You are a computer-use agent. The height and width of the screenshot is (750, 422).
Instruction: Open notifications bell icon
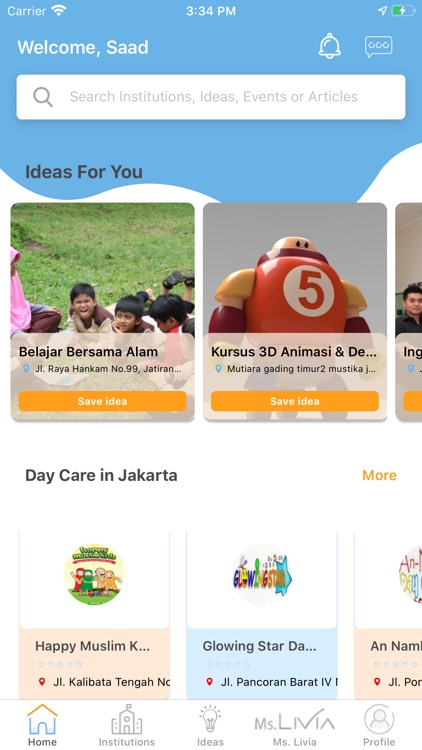click(330, 46)
